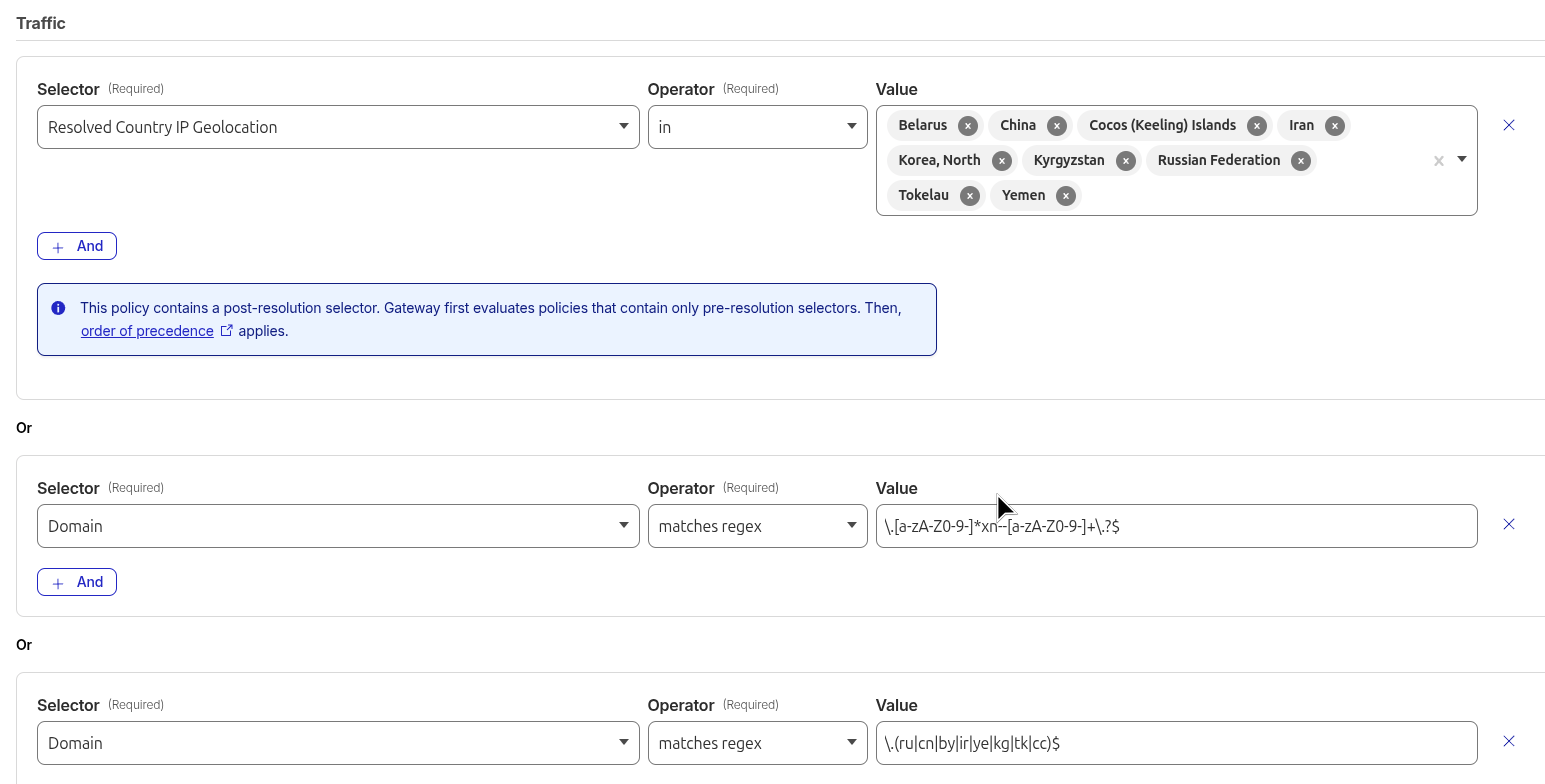Click the Cocos (Keeling) Islands tag label
The image size is (1545, 784).
(x=1162, y=125)
